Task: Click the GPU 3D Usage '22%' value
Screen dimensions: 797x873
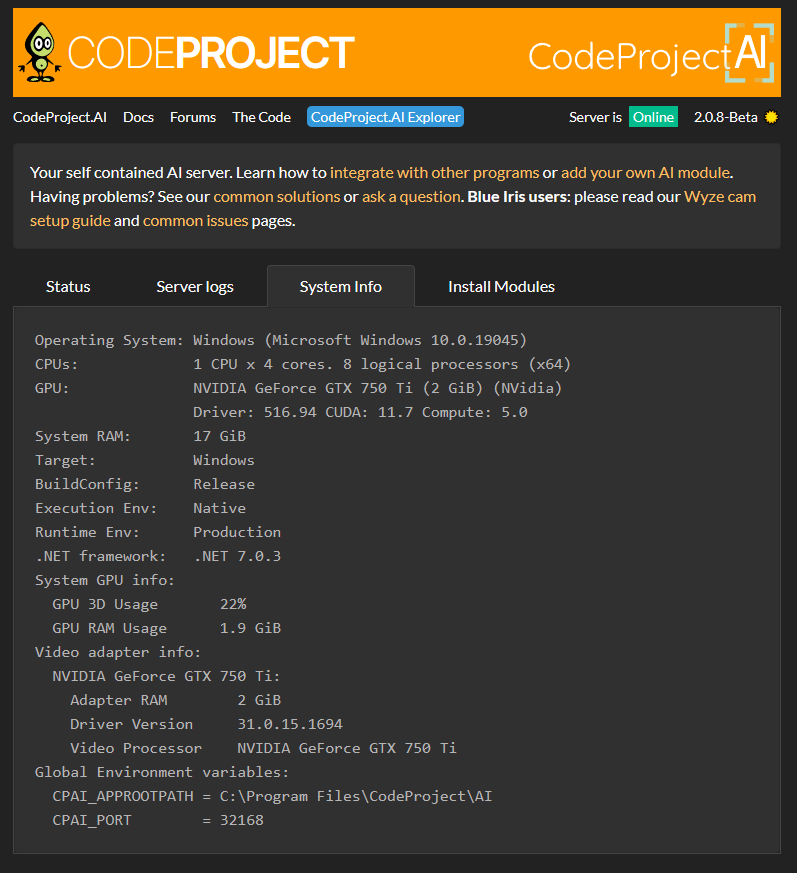Action: (233, 604)
